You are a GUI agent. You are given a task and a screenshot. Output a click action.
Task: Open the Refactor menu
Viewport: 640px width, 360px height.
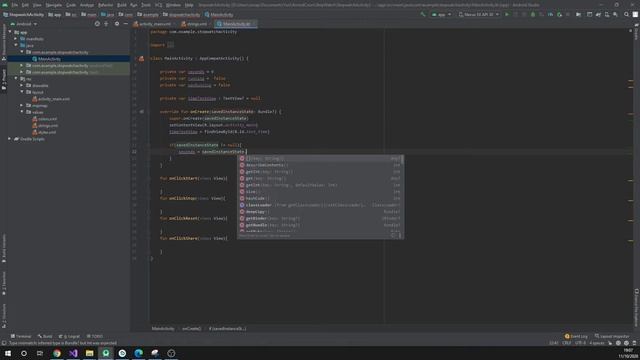(x=105, y=5)
